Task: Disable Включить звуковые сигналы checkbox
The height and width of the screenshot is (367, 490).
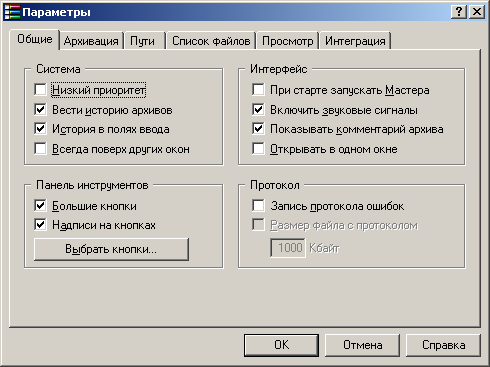Action: click(x=258, y=110)
